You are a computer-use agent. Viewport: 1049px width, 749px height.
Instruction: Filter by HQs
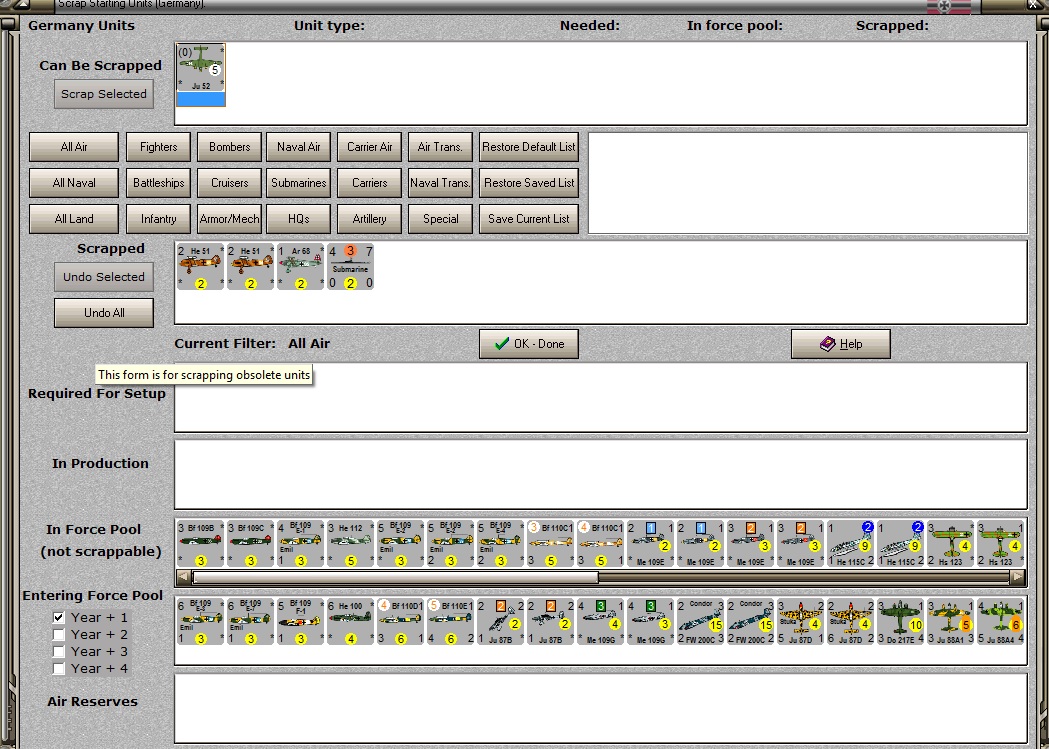tap(298, 219)
